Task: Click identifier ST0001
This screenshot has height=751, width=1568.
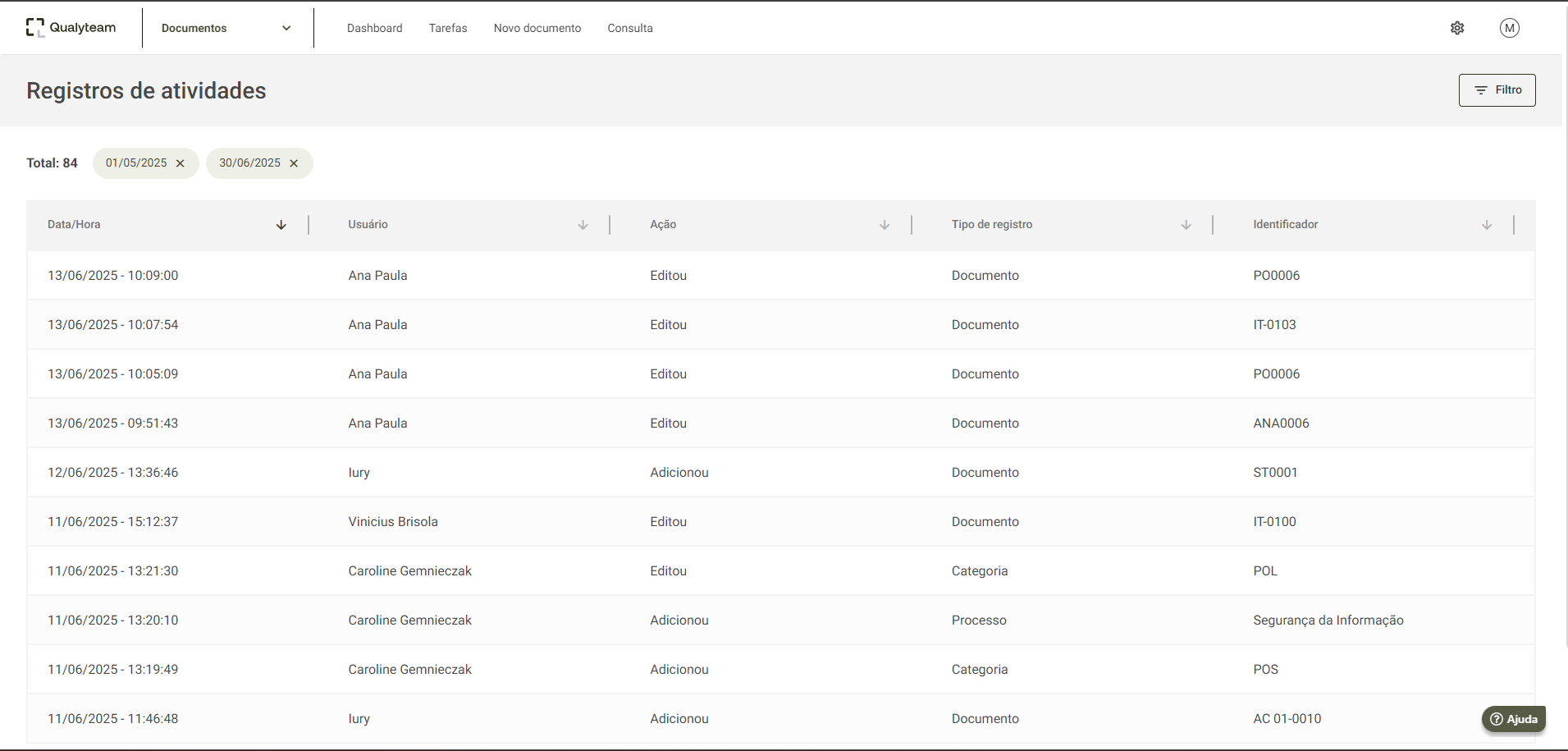Action: click(1275, 473)
